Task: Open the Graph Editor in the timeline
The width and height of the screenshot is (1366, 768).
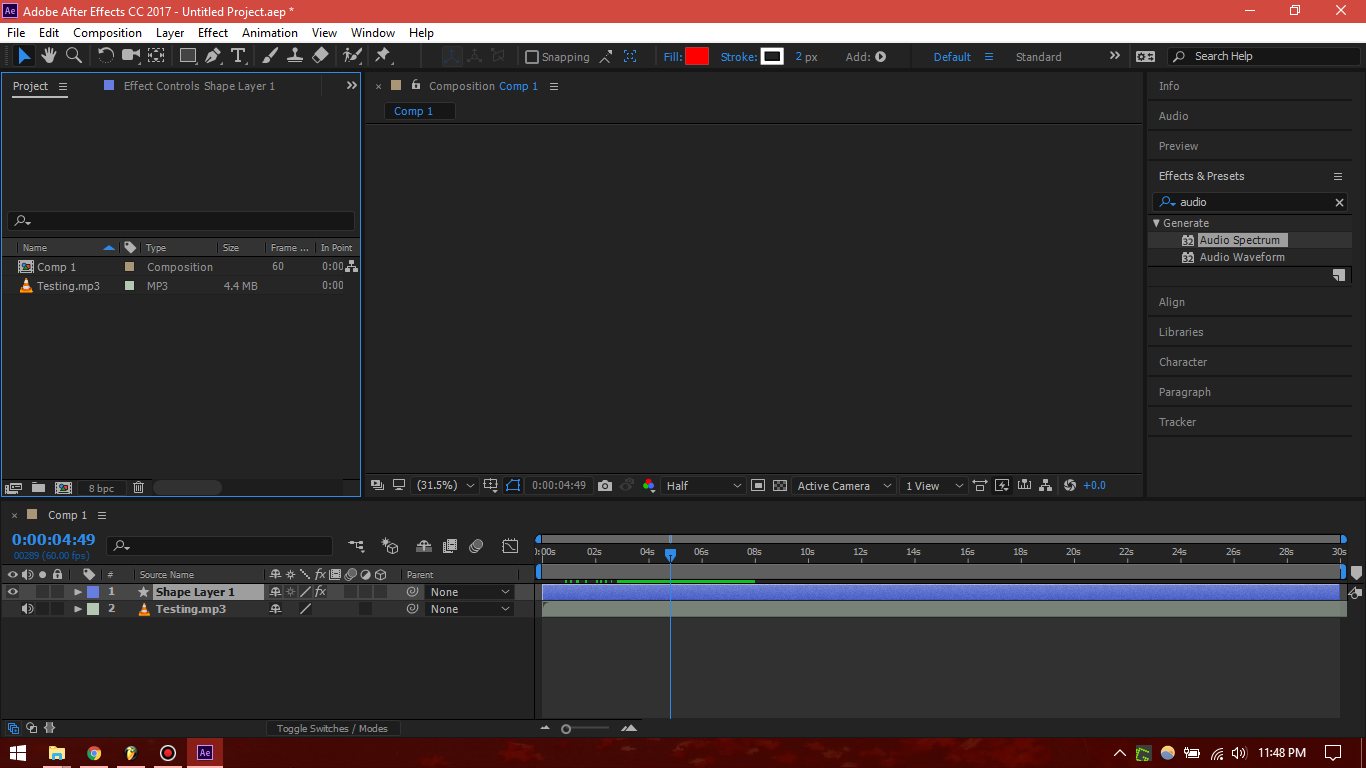Action: point(510,546)
